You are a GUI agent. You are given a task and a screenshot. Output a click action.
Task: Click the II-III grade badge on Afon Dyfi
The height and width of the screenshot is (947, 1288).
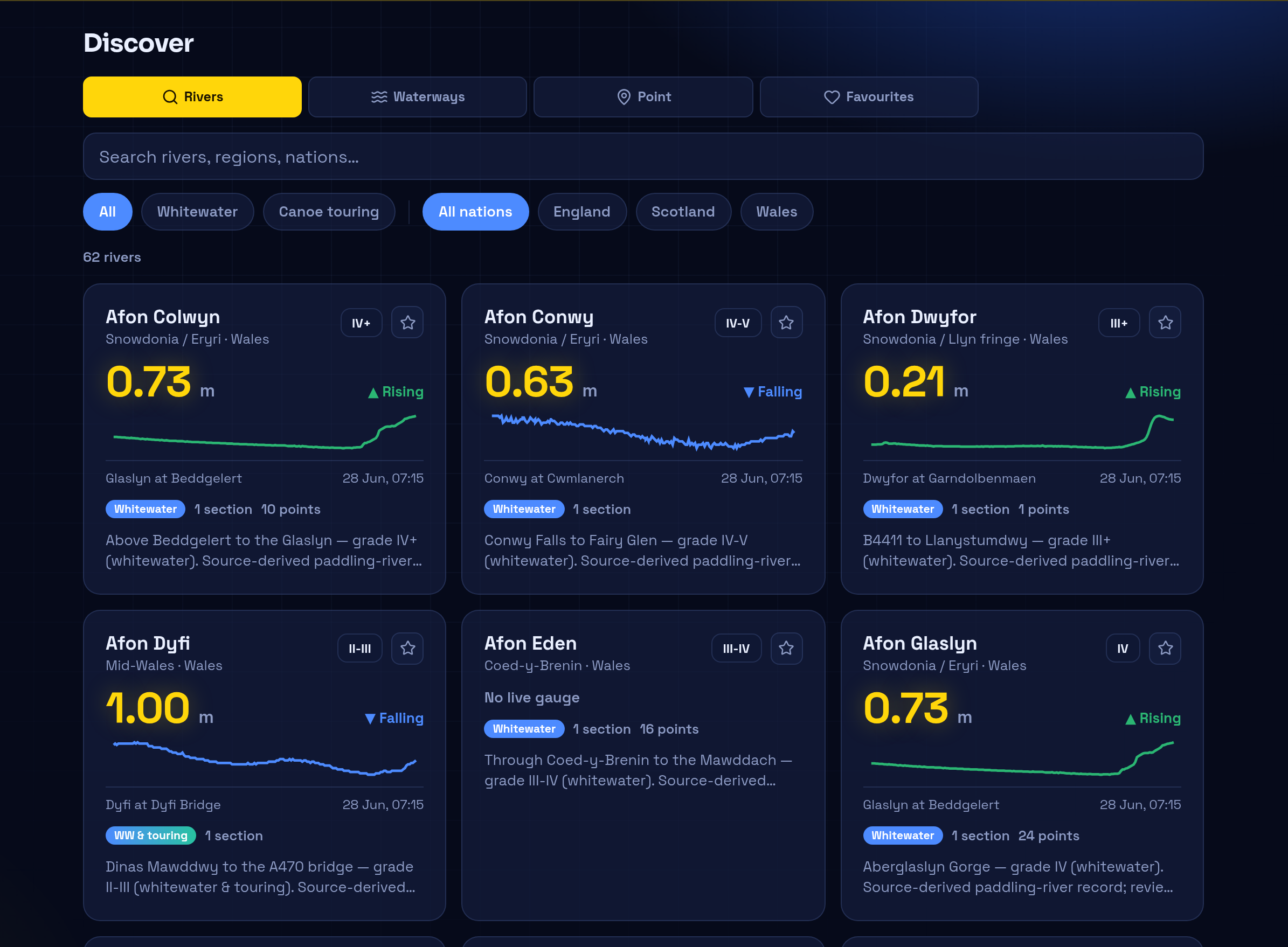point(360,649)
